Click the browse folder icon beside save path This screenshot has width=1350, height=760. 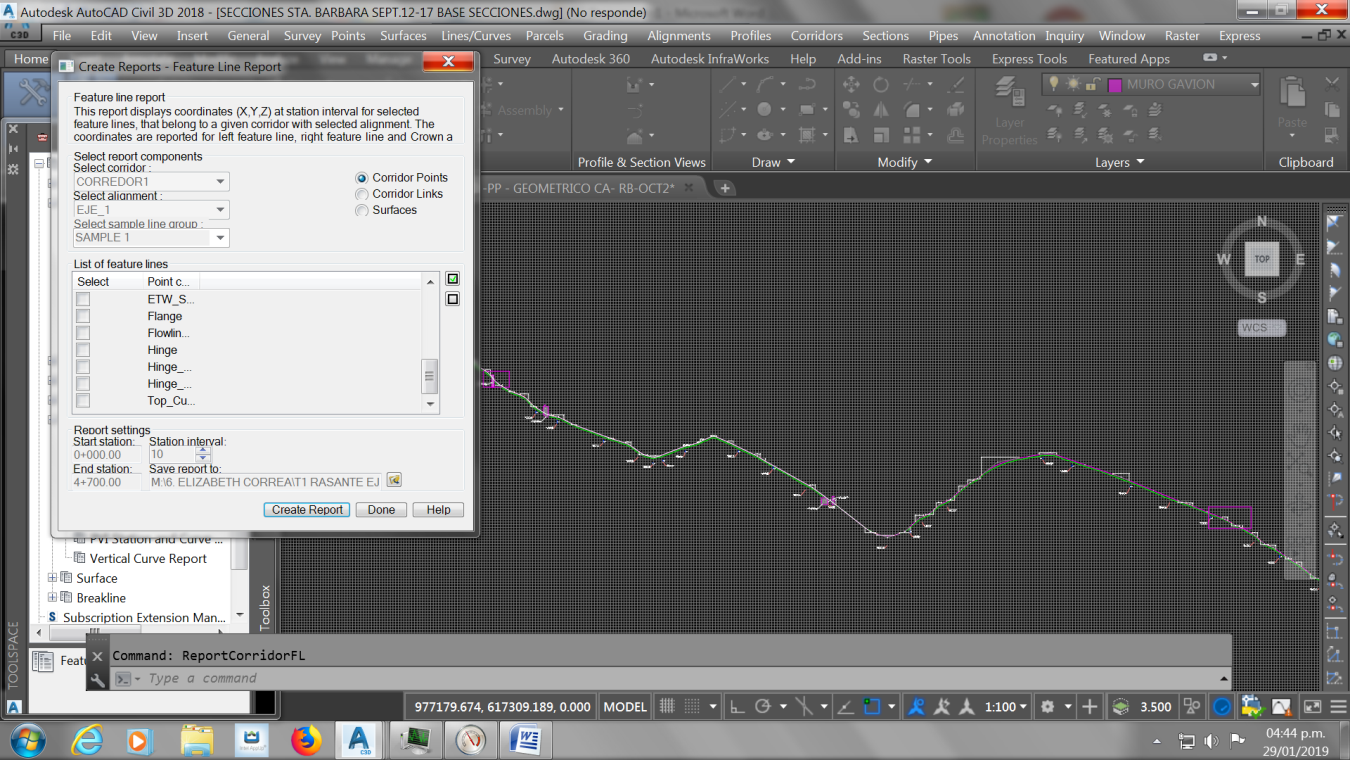point(394,481)
